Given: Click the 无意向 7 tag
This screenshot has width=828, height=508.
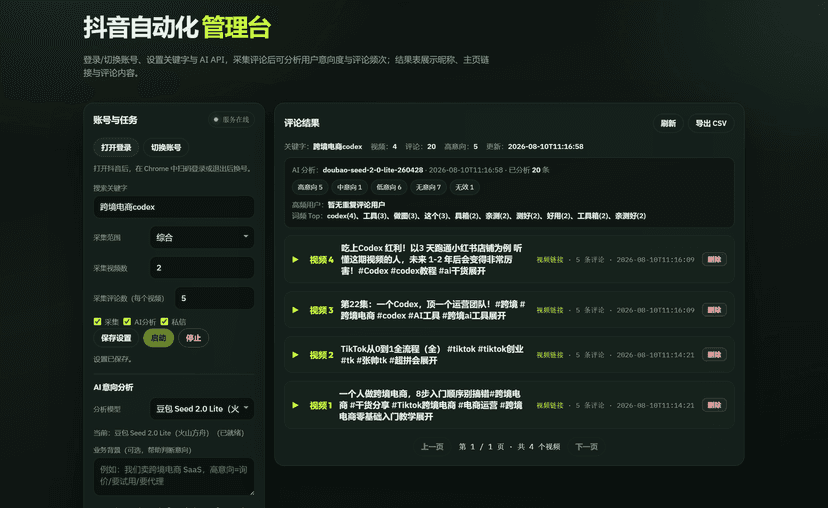Looking at the screenshot, I should pyautogui.click(x=428, y=187).
